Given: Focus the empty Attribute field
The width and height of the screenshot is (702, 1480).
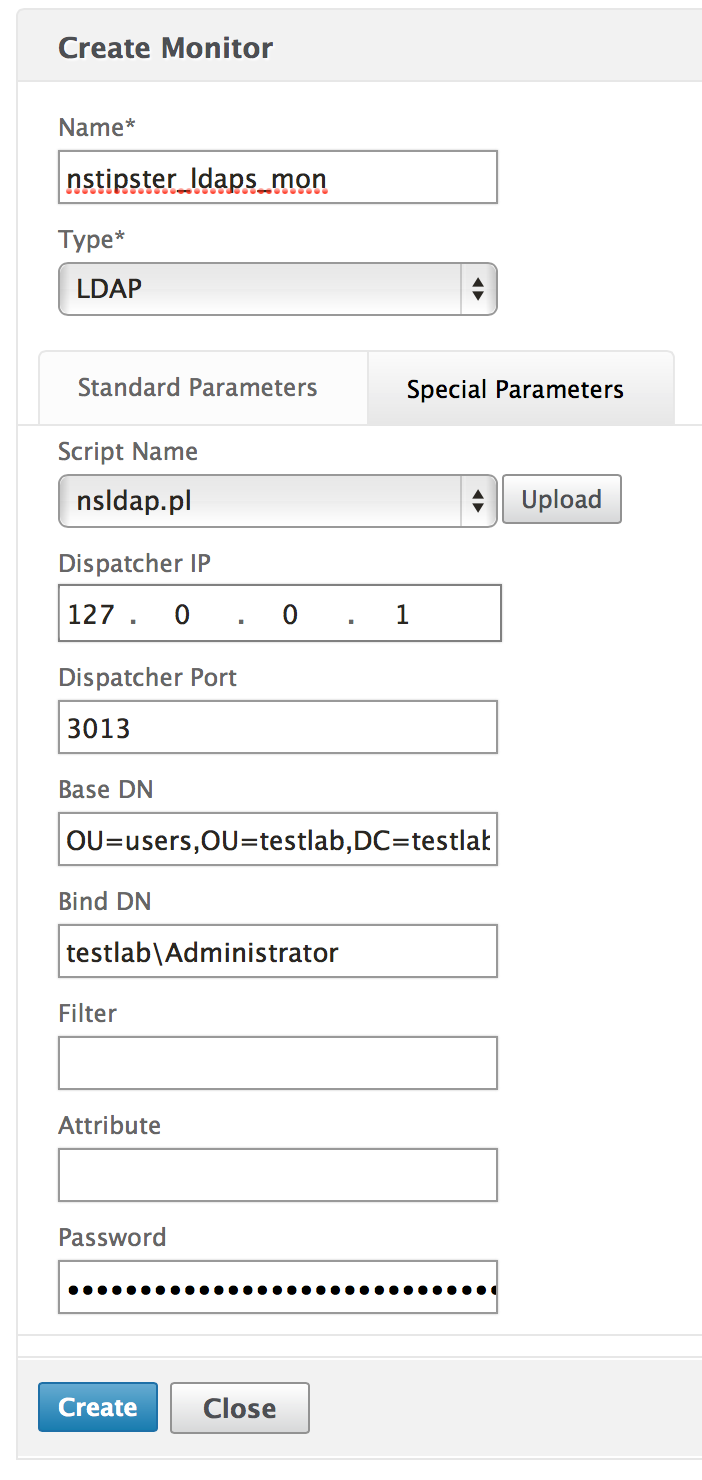Looking at the screenshot, I should pos(277,1175).
